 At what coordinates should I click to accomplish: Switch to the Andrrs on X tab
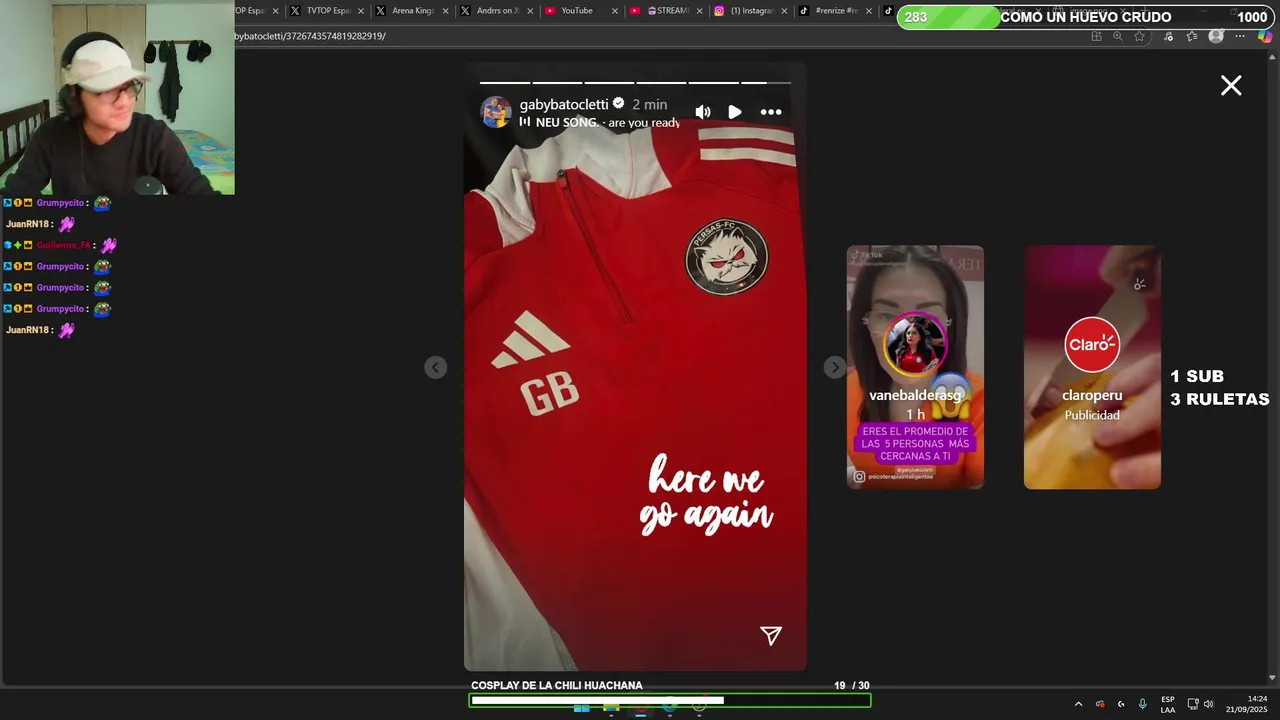pos(498,11)
